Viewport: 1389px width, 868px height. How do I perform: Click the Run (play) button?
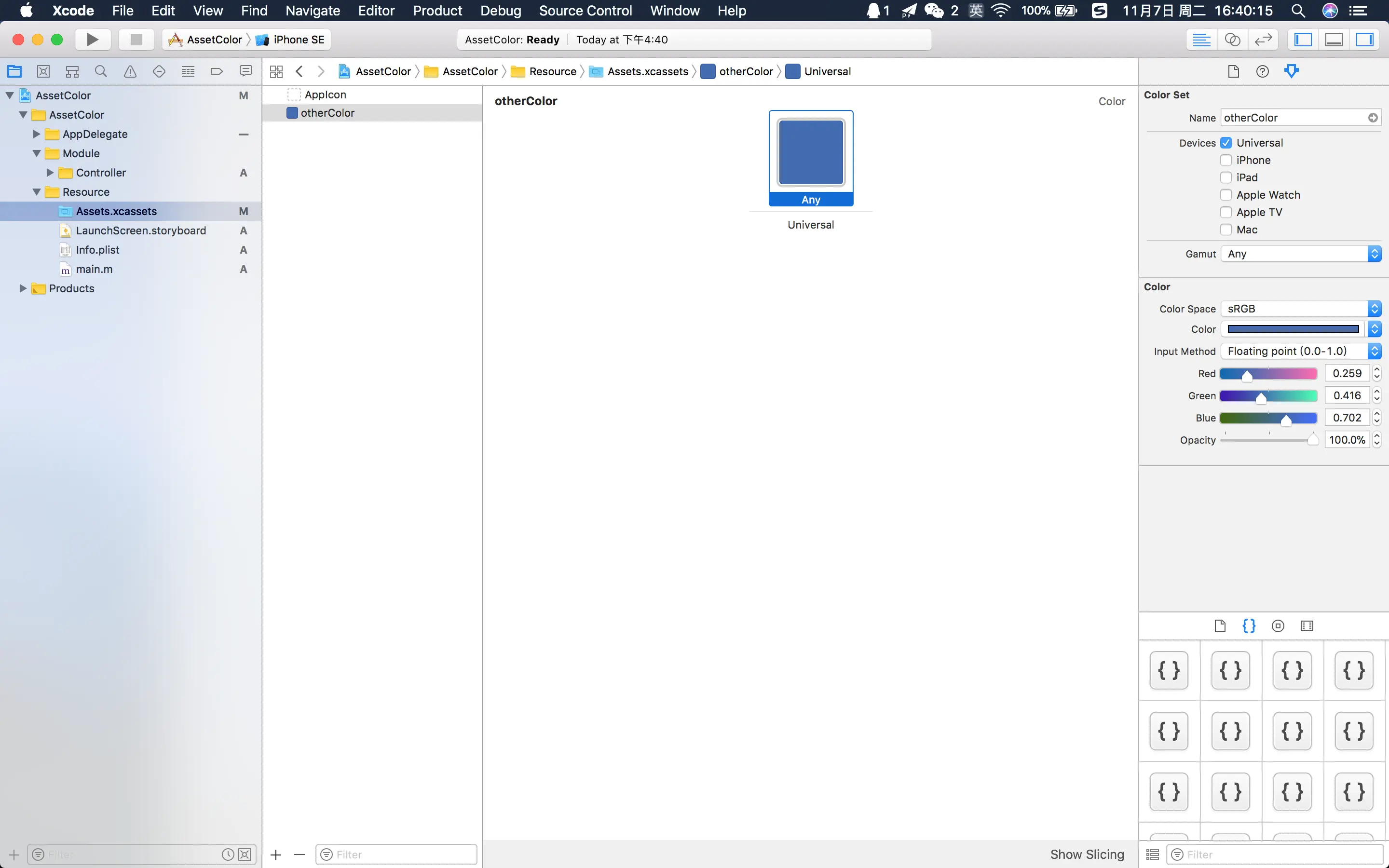point(92,40)
